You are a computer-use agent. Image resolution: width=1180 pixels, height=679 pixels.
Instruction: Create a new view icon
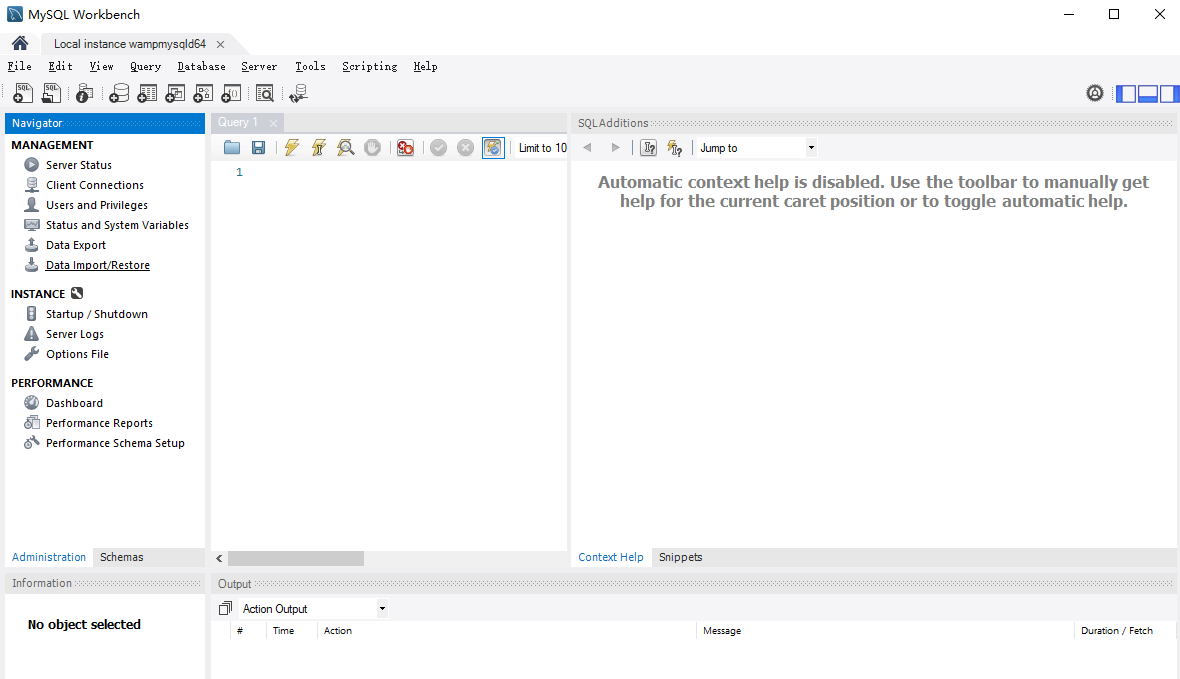pos(175,93)
